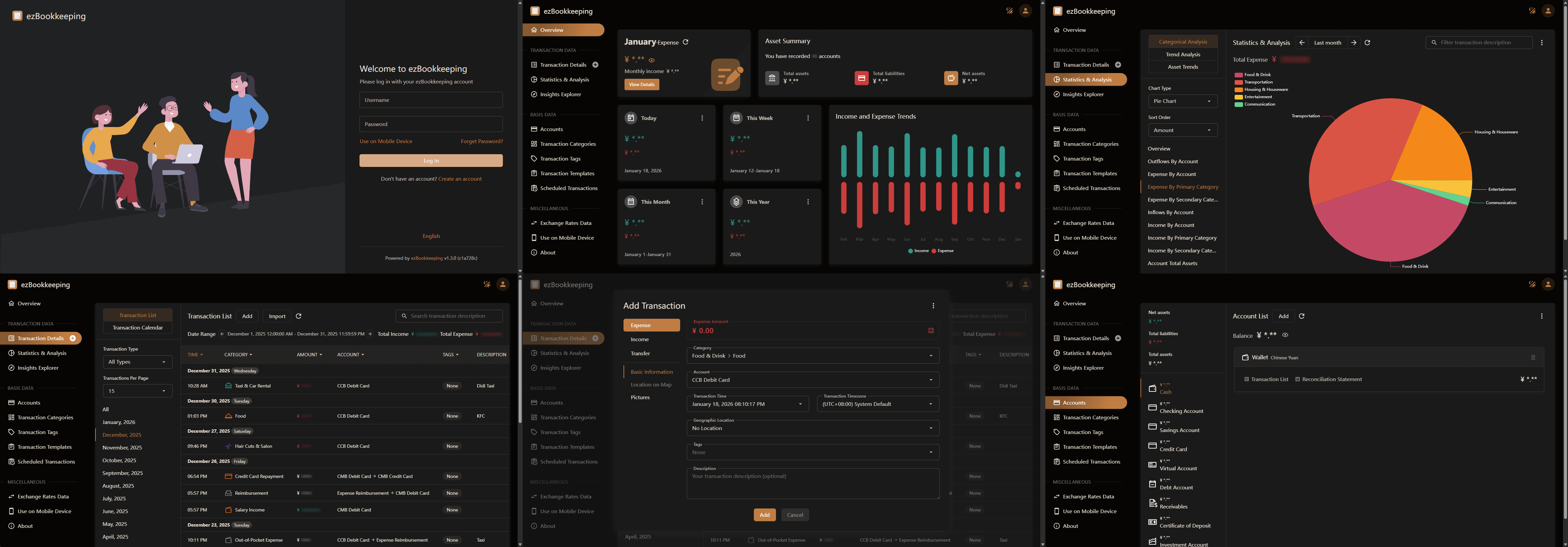
Task: Toggle the dark theme icon in the header
Action: [1009, 11]
